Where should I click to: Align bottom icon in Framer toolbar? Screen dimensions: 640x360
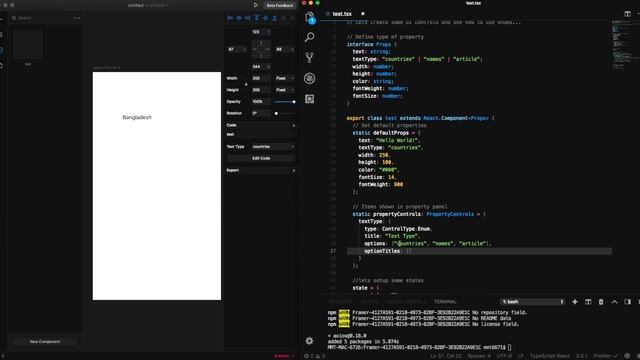click(275, 18)
